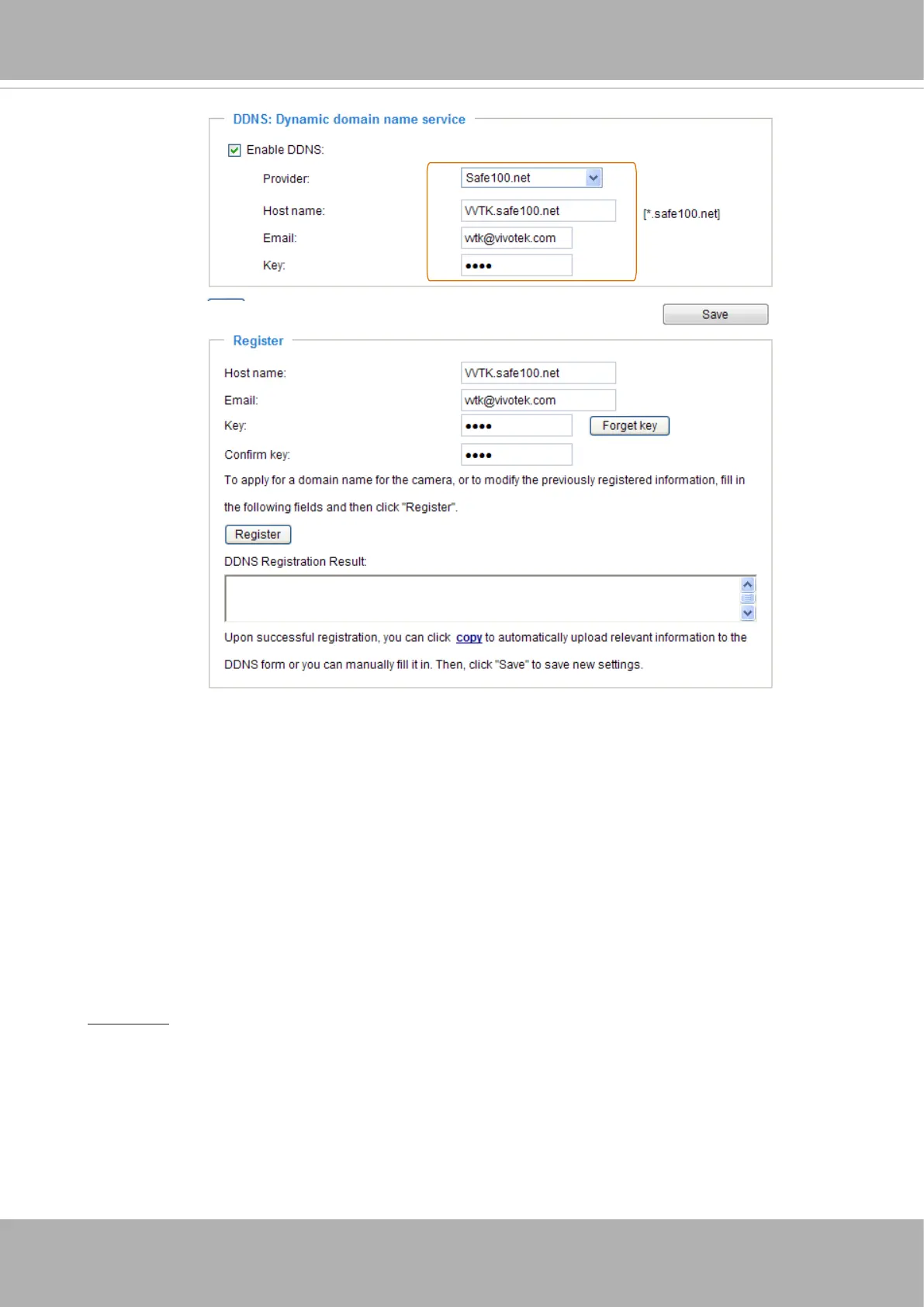Click the Email field in DDNS section
Screen dimensions: 924x1307
coord(517,238)
